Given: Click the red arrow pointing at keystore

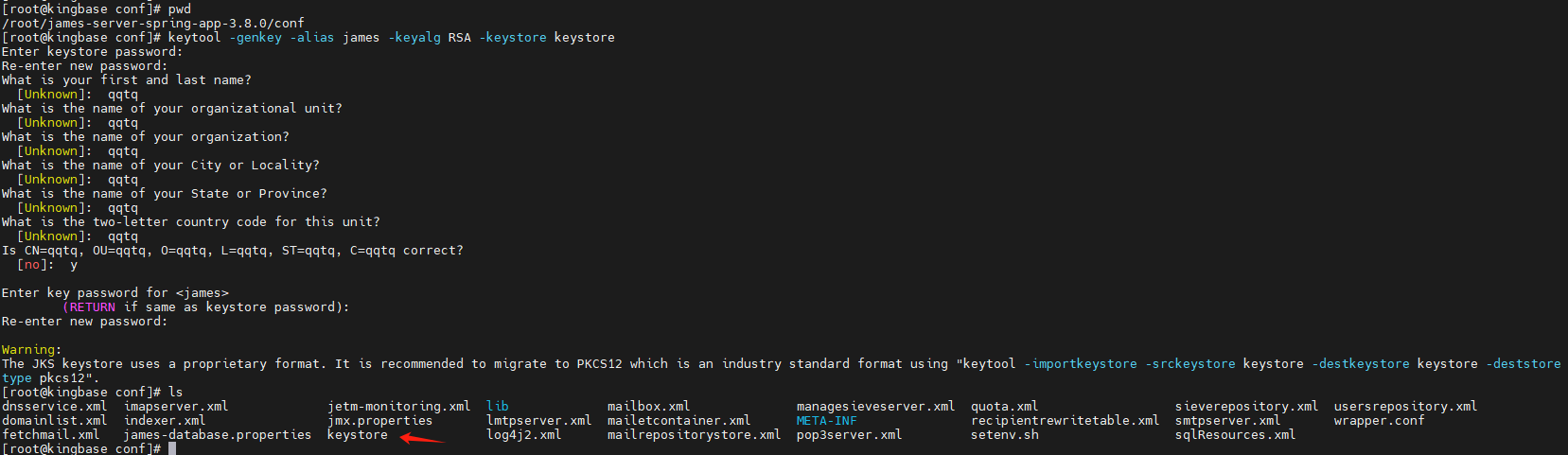Looking at the screenshot, I should click(422, 437).
